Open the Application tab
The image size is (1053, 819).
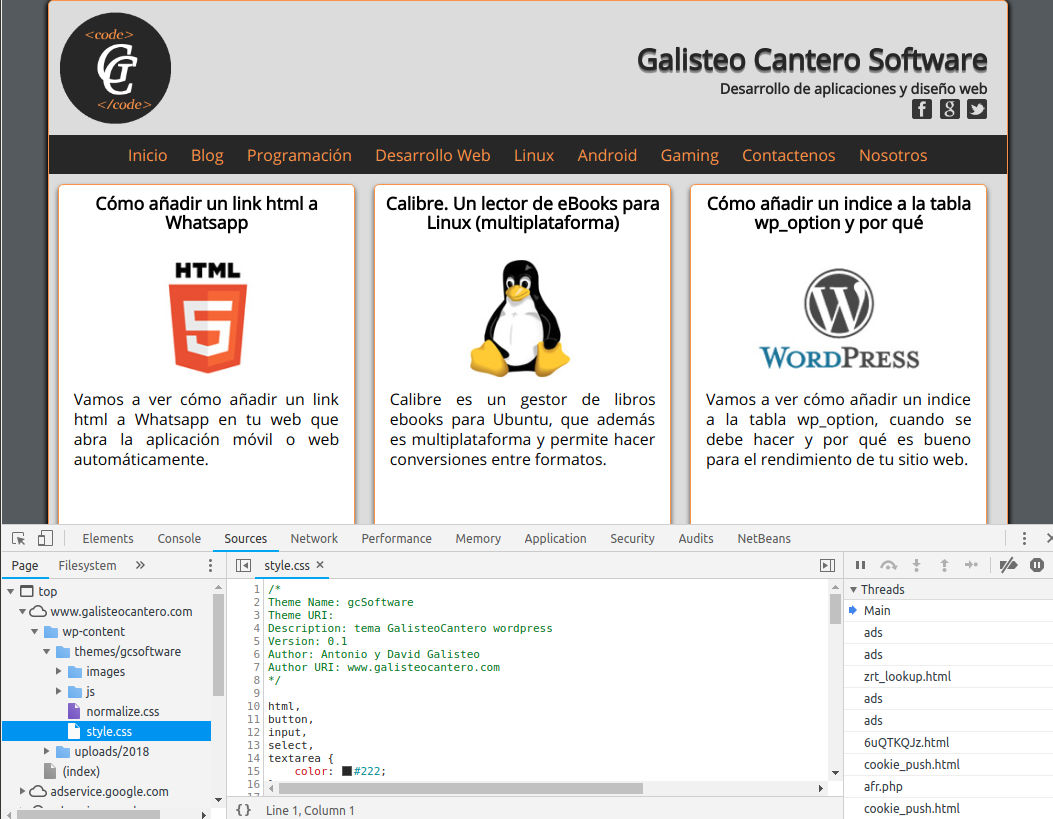pos(555,538)
